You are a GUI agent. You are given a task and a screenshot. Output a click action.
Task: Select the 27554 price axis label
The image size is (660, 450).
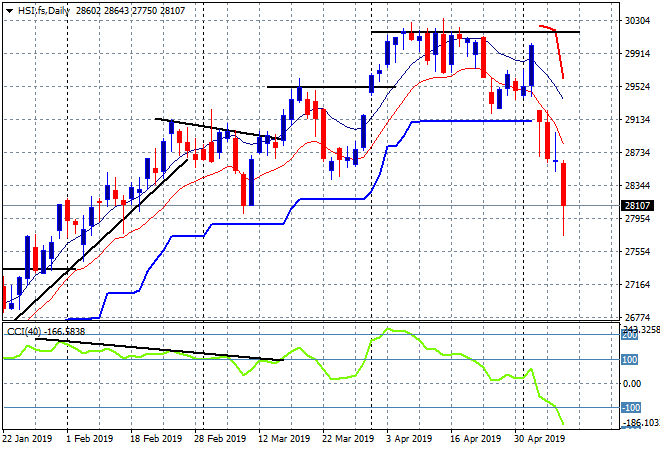tap(637, 252)
